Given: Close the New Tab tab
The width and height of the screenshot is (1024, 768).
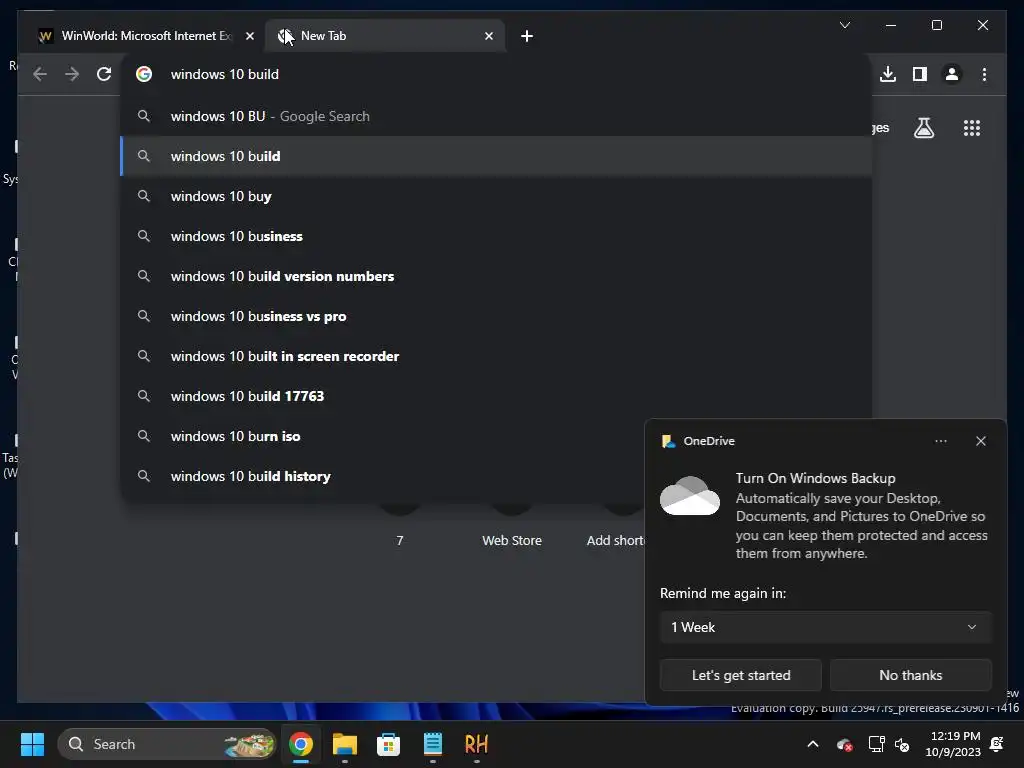Looking at the screenshot, I should (x=489, y=36).
